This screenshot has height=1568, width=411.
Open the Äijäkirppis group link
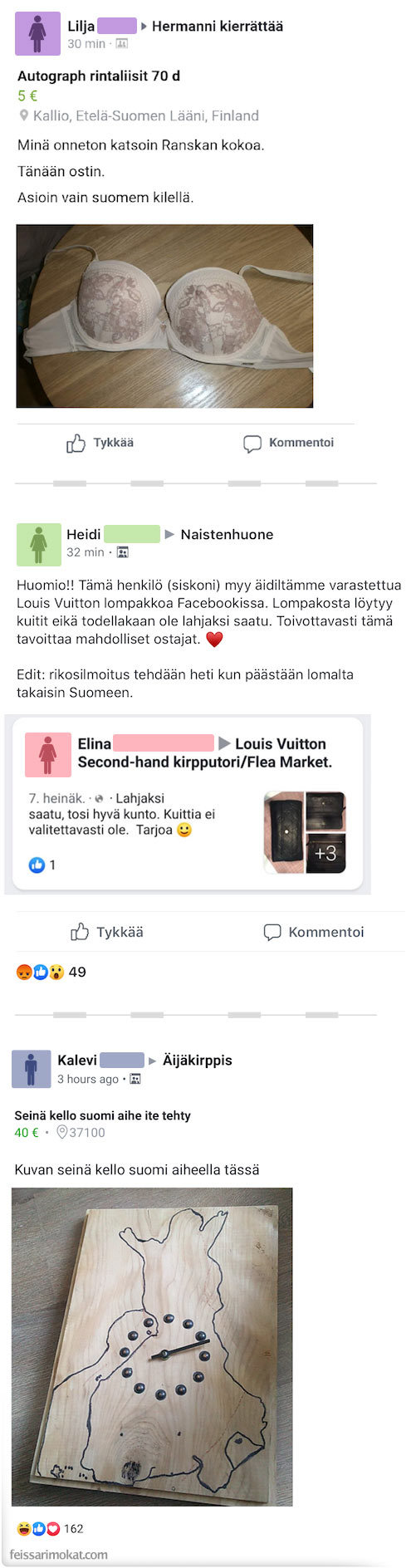[198, 1060]
